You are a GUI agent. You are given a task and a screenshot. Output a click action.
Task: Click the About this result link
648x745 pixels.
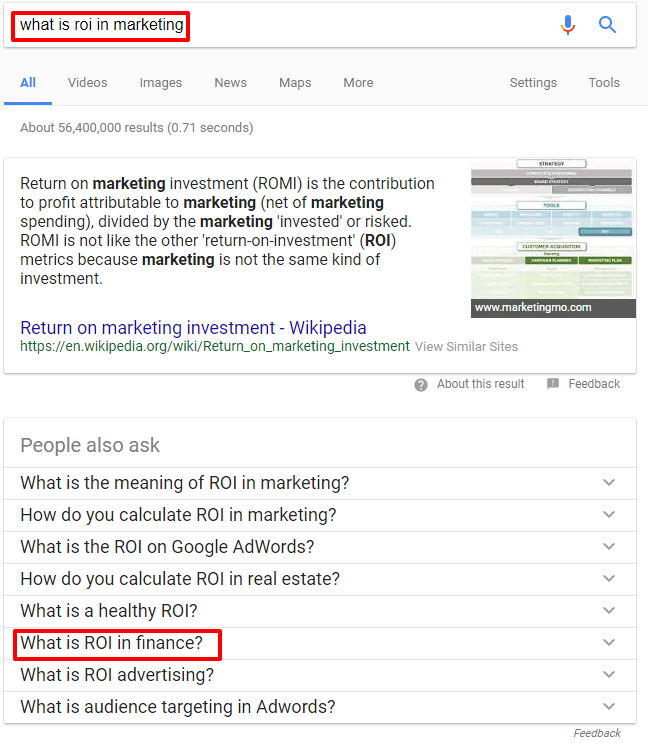[x=480, y=384]
